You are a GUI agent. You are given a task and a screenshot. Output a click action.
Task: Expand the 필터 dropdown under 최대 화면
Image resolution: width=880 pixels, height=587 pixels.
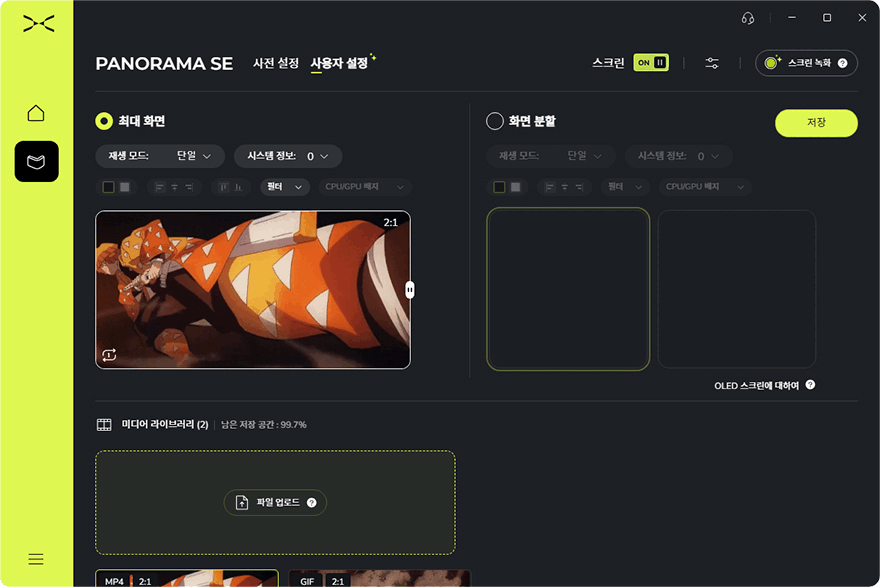tap(285, 187)
